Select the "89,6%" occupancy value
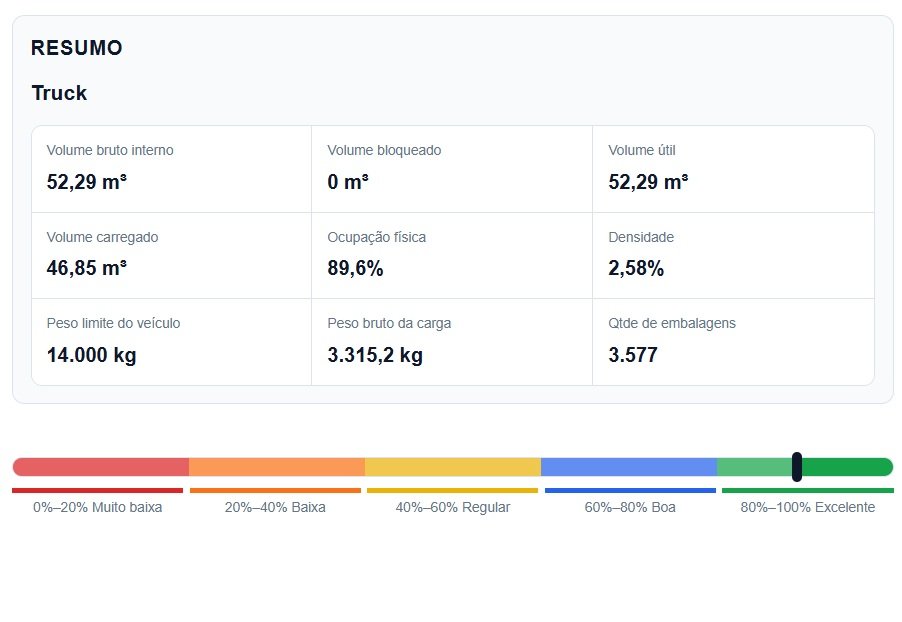 (x=356, y=268)
